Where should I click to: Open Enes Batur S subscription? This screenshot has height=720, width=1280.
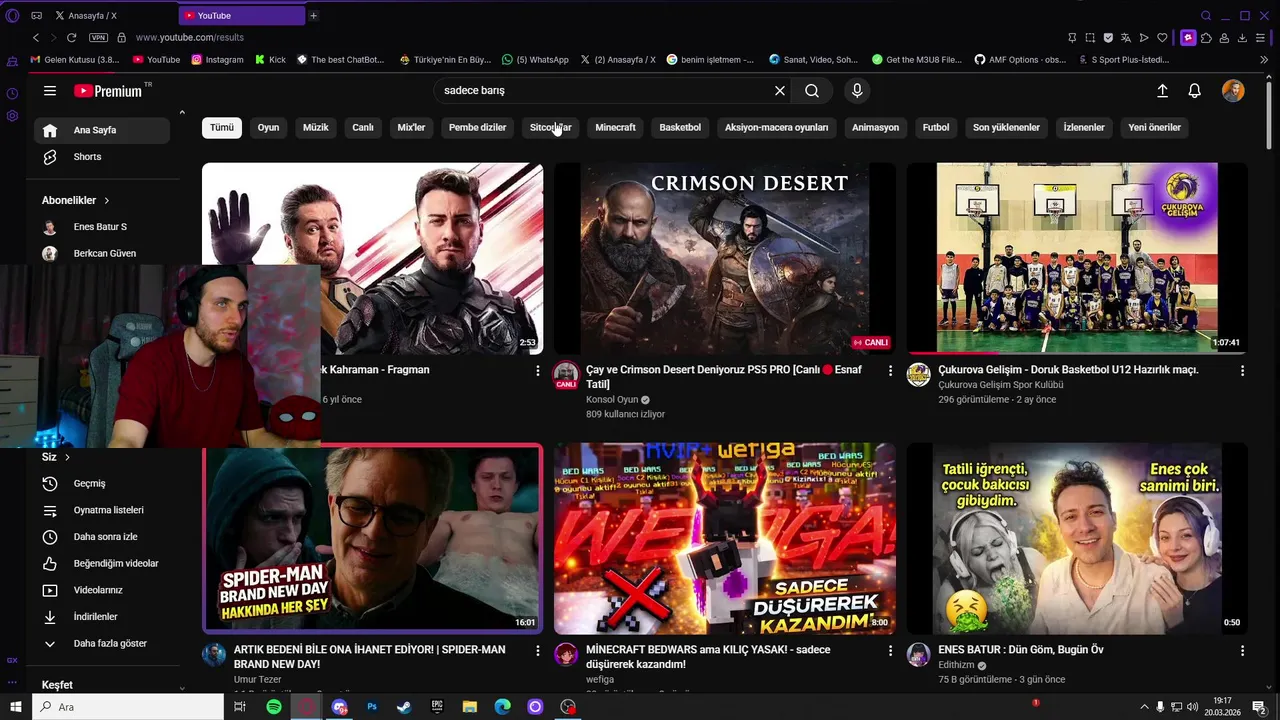click(x=100, y=227)
